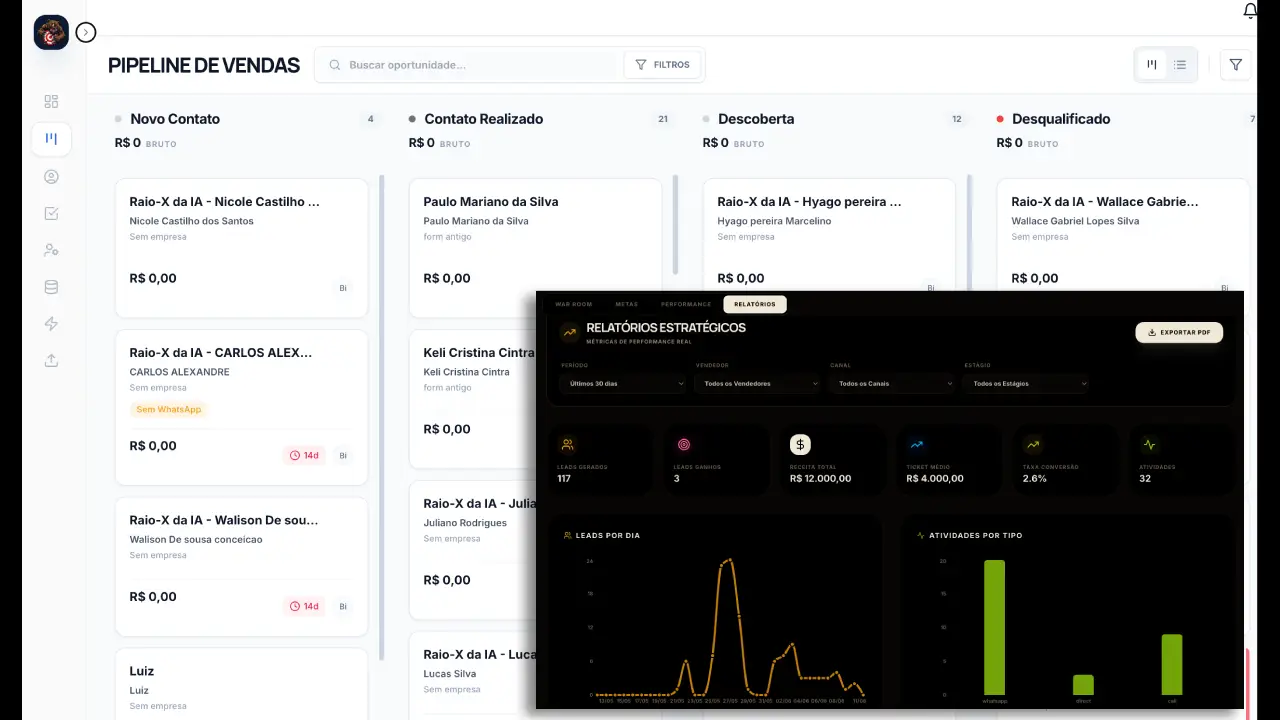
Task: Open the CARLOS ALEXANDRE opportunity card
Action: tap(242, 407)
